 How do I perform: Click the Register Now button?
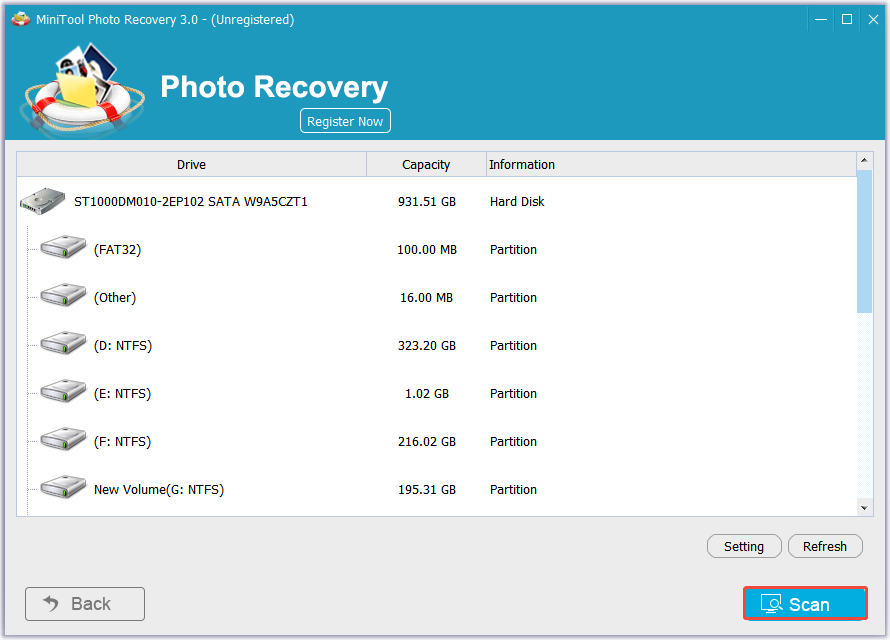tap(345, 120)
